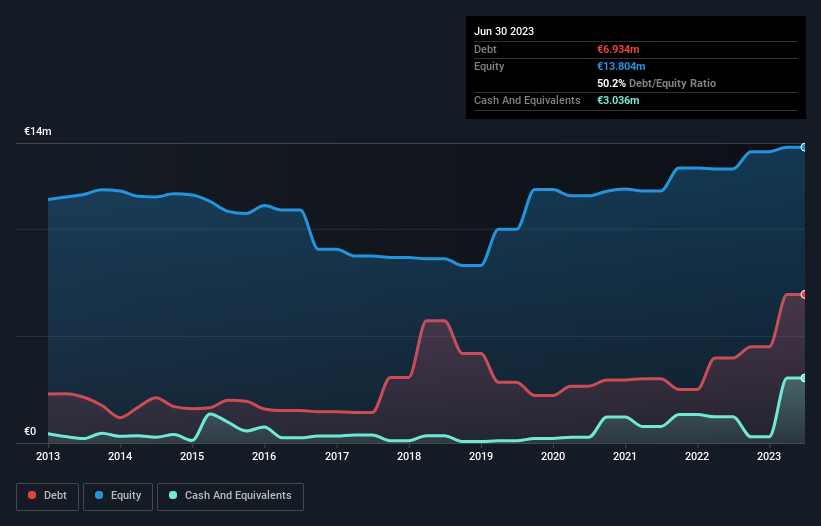Toggle the Debt legend button

tap(47, 496)
